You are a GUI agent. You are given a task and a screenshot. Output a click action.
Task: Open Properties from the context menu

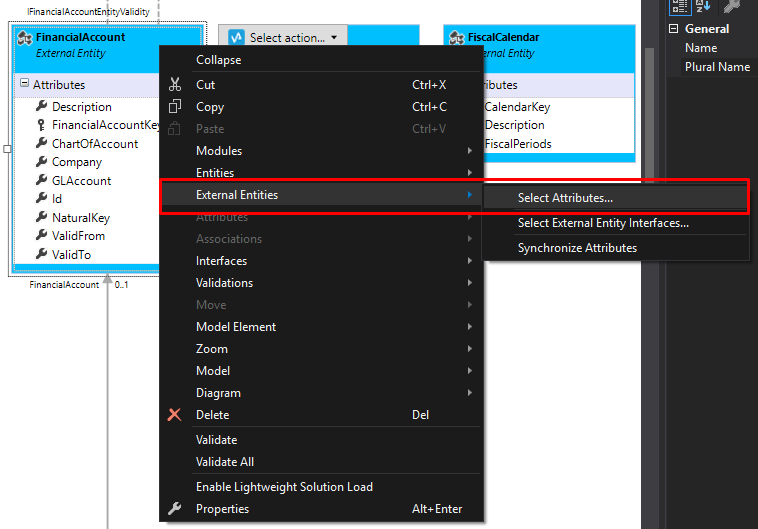(x=321, y=509)
